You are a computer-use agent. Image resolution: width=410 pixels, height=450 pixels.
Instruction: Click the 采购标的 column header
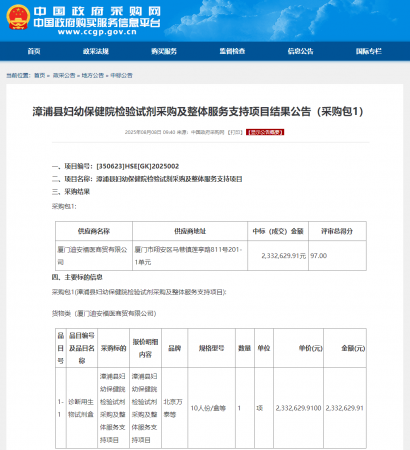(113, 348)
